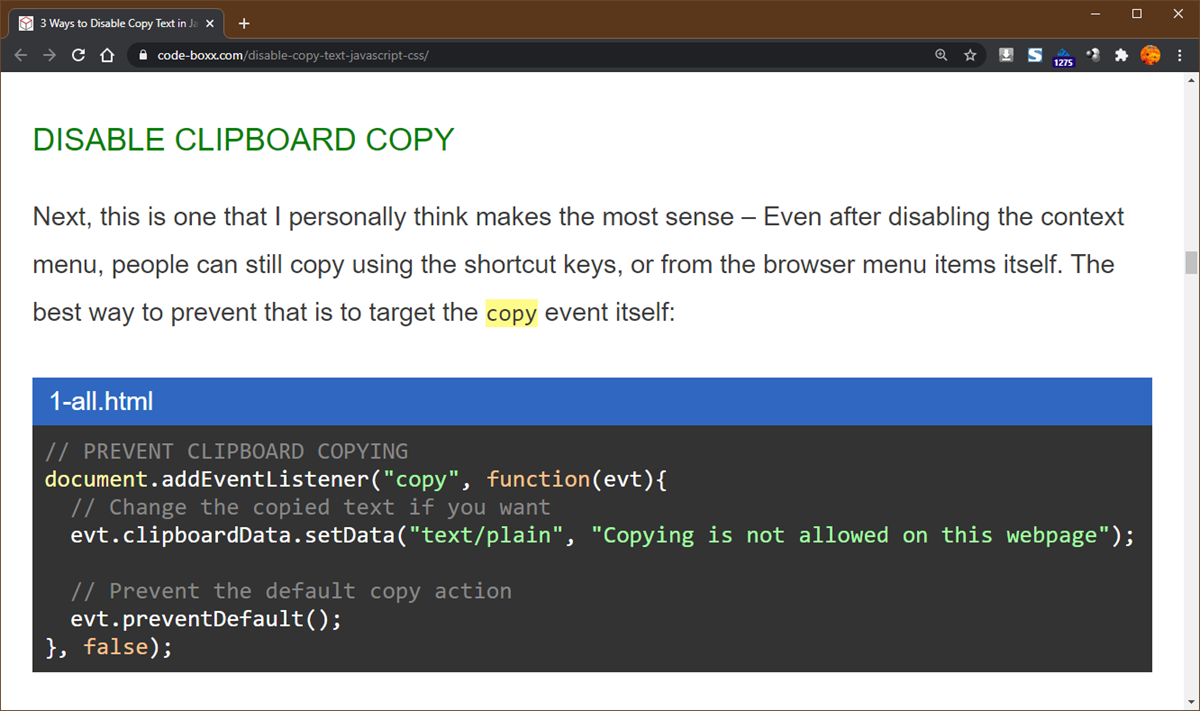Open the grey spheres extension
The width and height of the screenshot is (1200, 711).
point(1093,55)
